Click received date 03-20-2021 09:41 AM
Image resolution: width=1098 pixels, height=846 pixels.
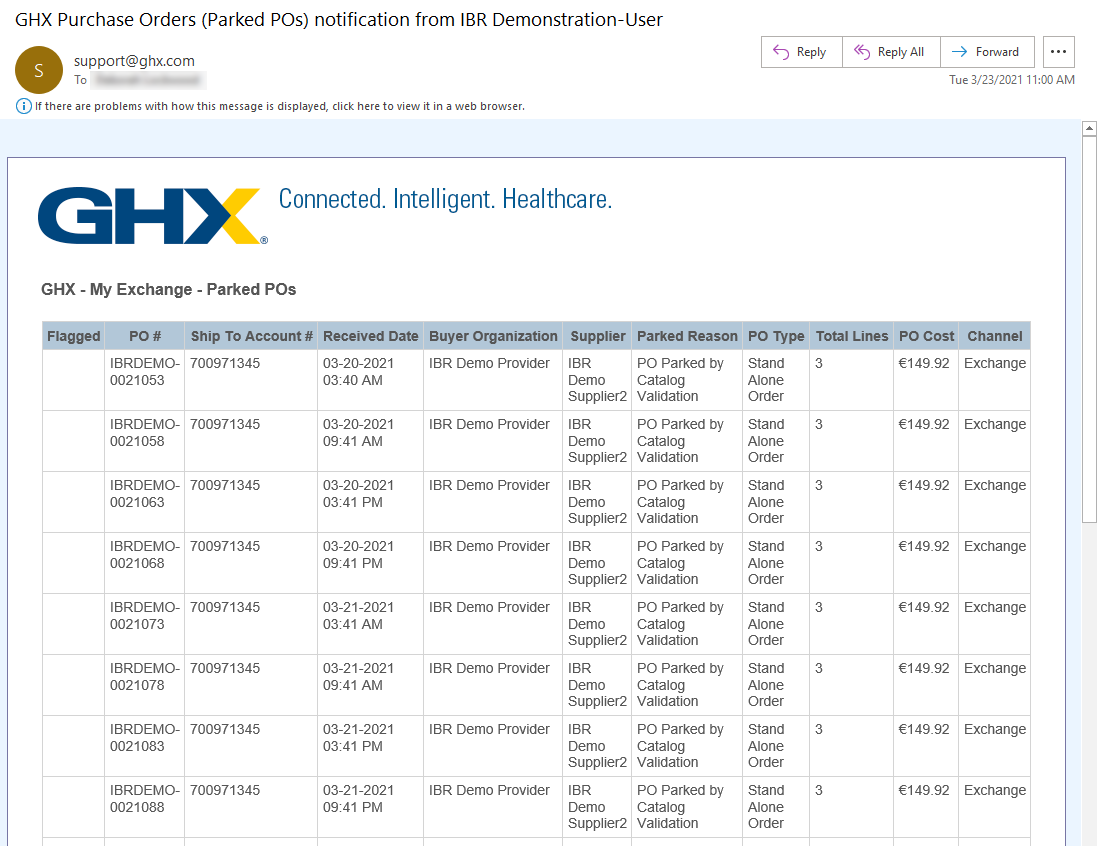point(359,433)
